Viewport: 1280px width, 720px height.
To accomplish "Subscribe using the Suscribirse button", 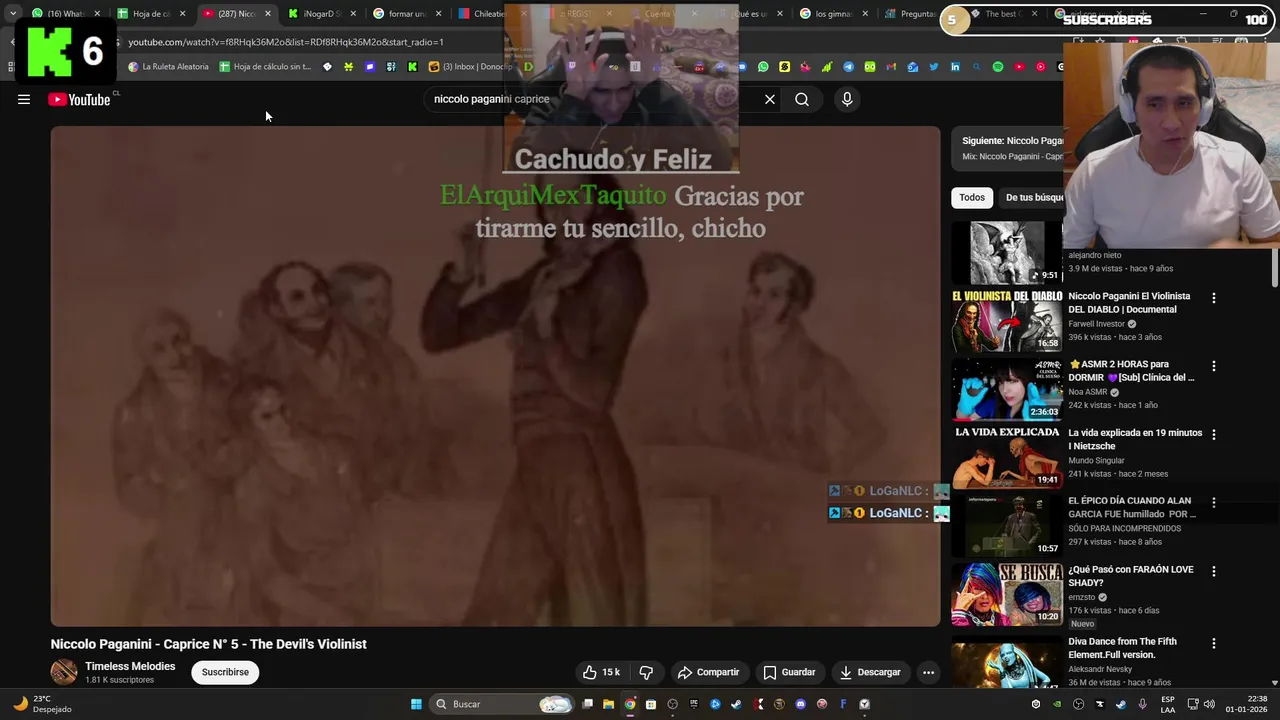I will 225,672.
